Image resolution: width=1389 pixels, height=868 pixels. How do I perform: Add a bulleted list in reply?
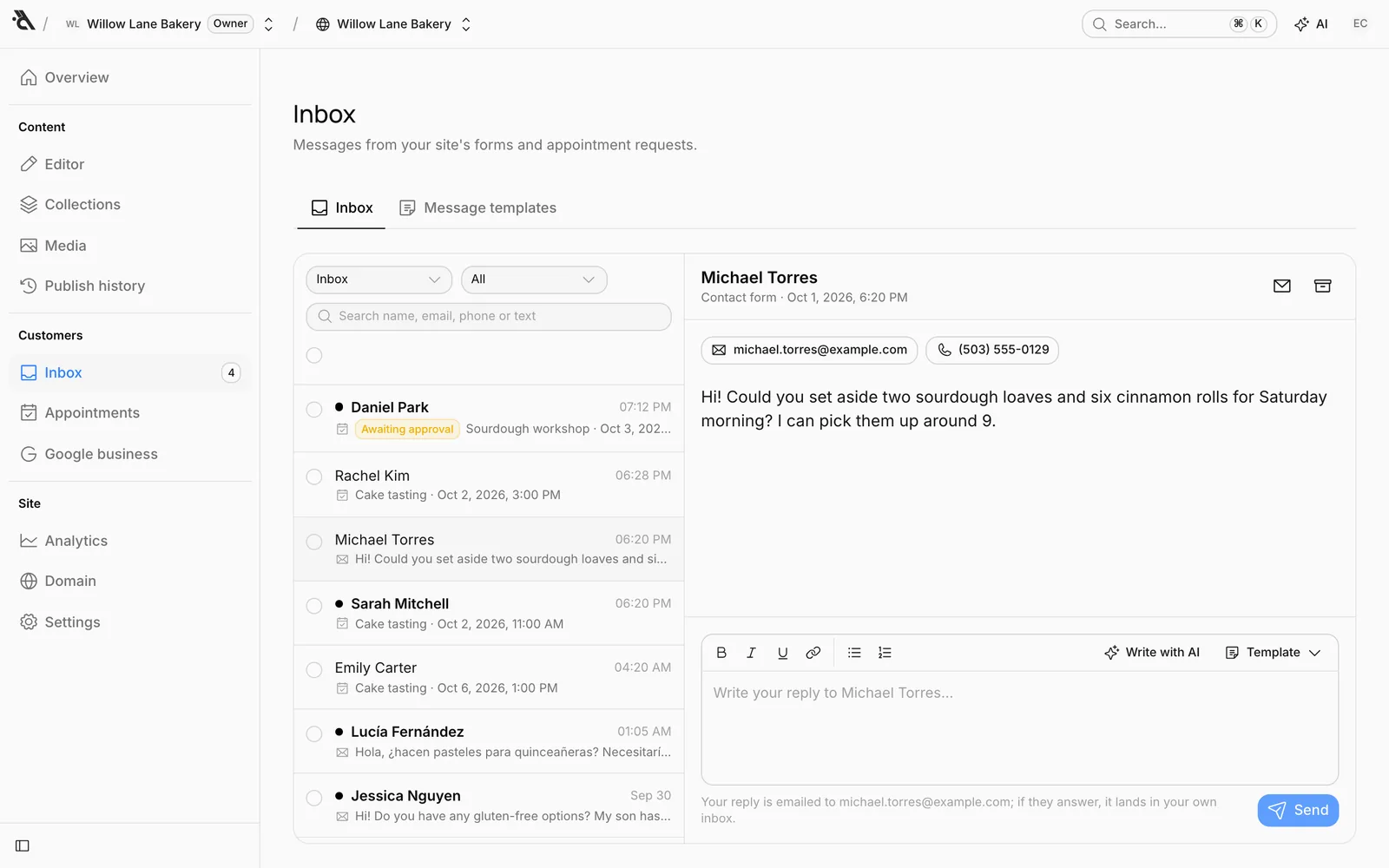point(854,653)
